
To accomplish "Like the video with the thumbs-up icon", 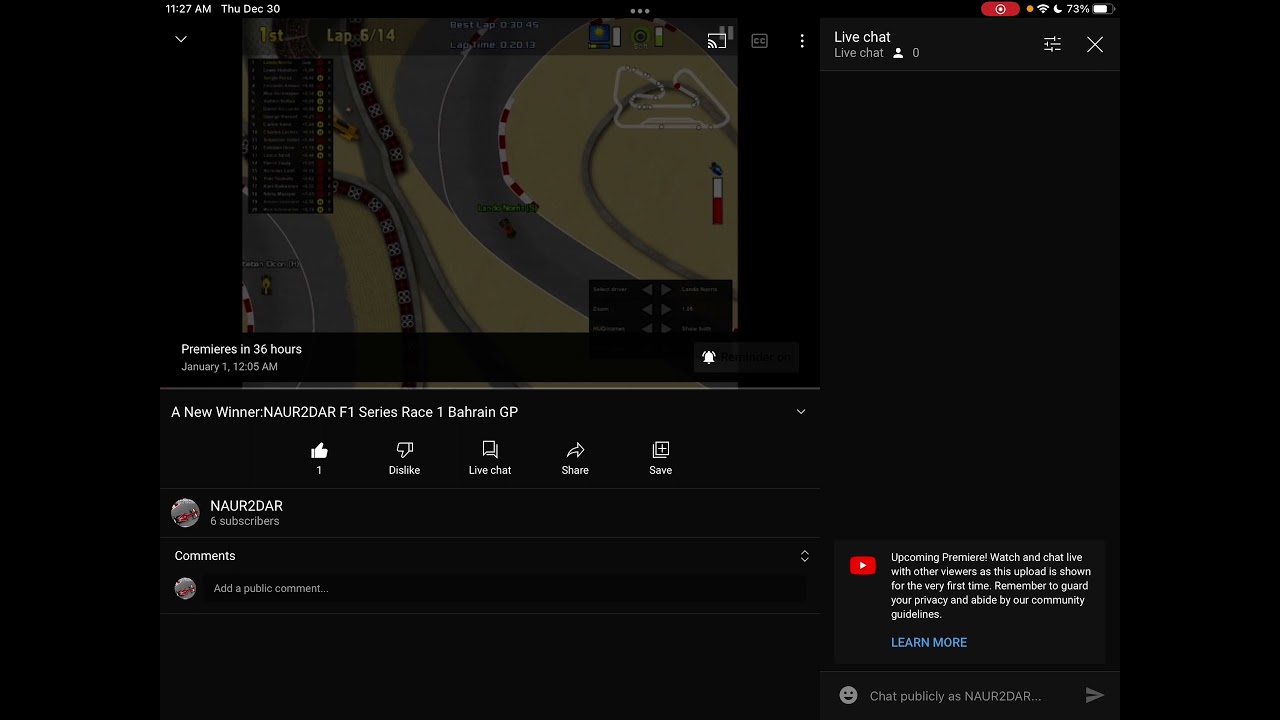I will [x=319, y=450].
